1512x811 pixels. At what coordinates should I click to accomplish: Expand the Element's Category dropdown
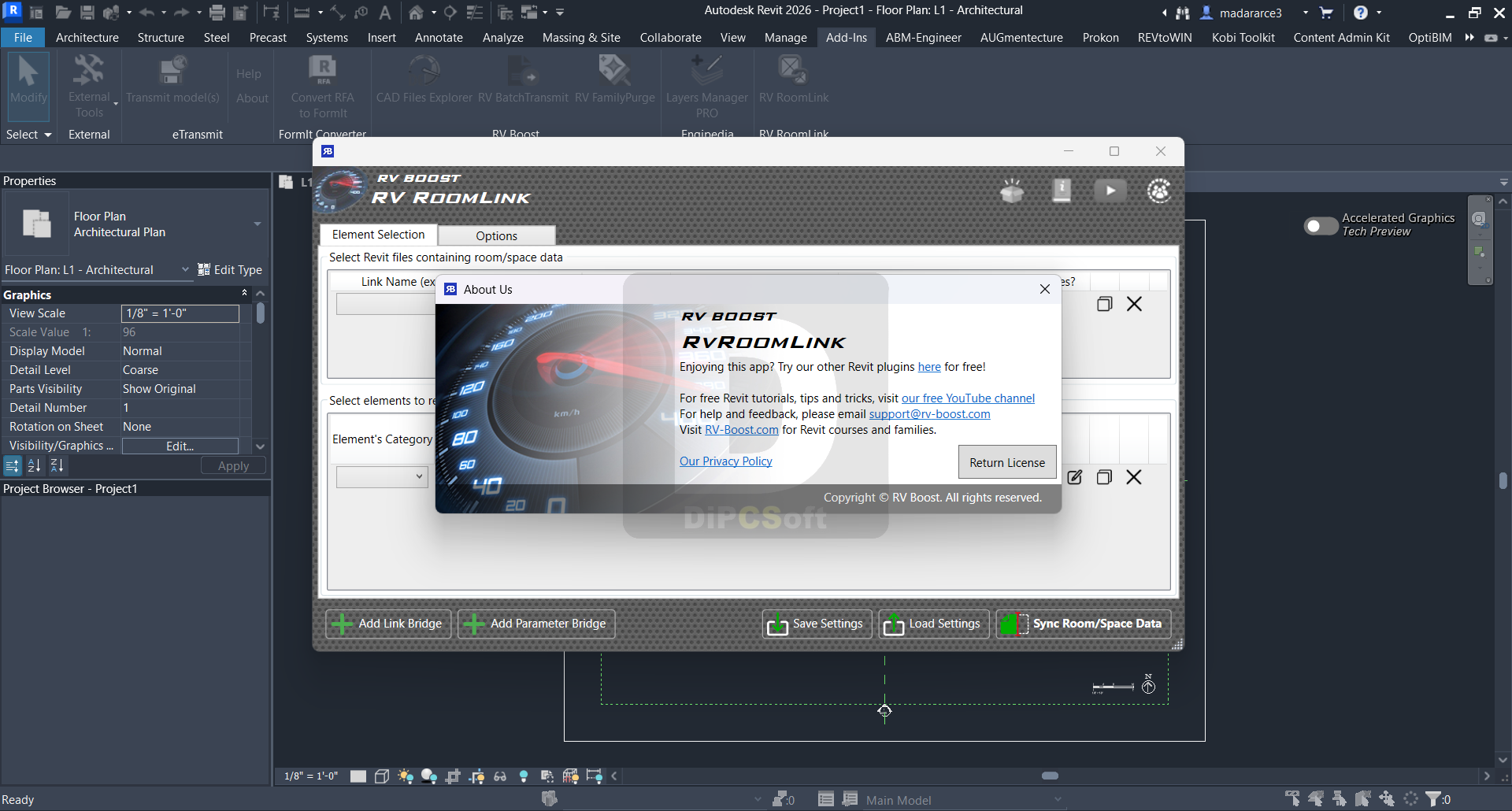click(x=382, y=477)
